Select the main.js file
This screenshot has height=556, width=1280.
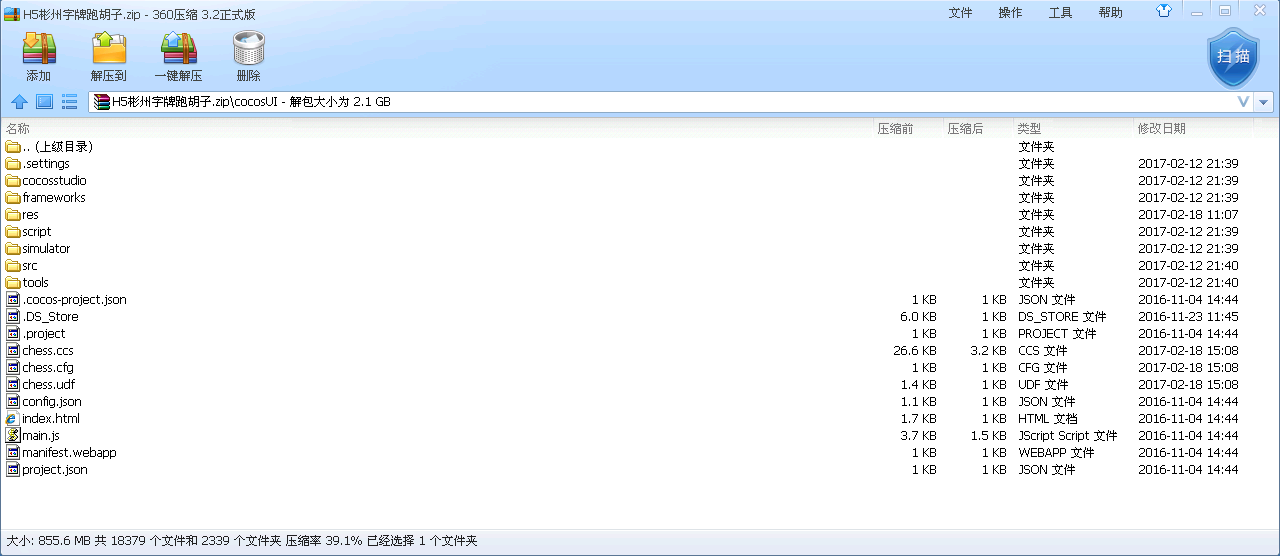(41, 436)
